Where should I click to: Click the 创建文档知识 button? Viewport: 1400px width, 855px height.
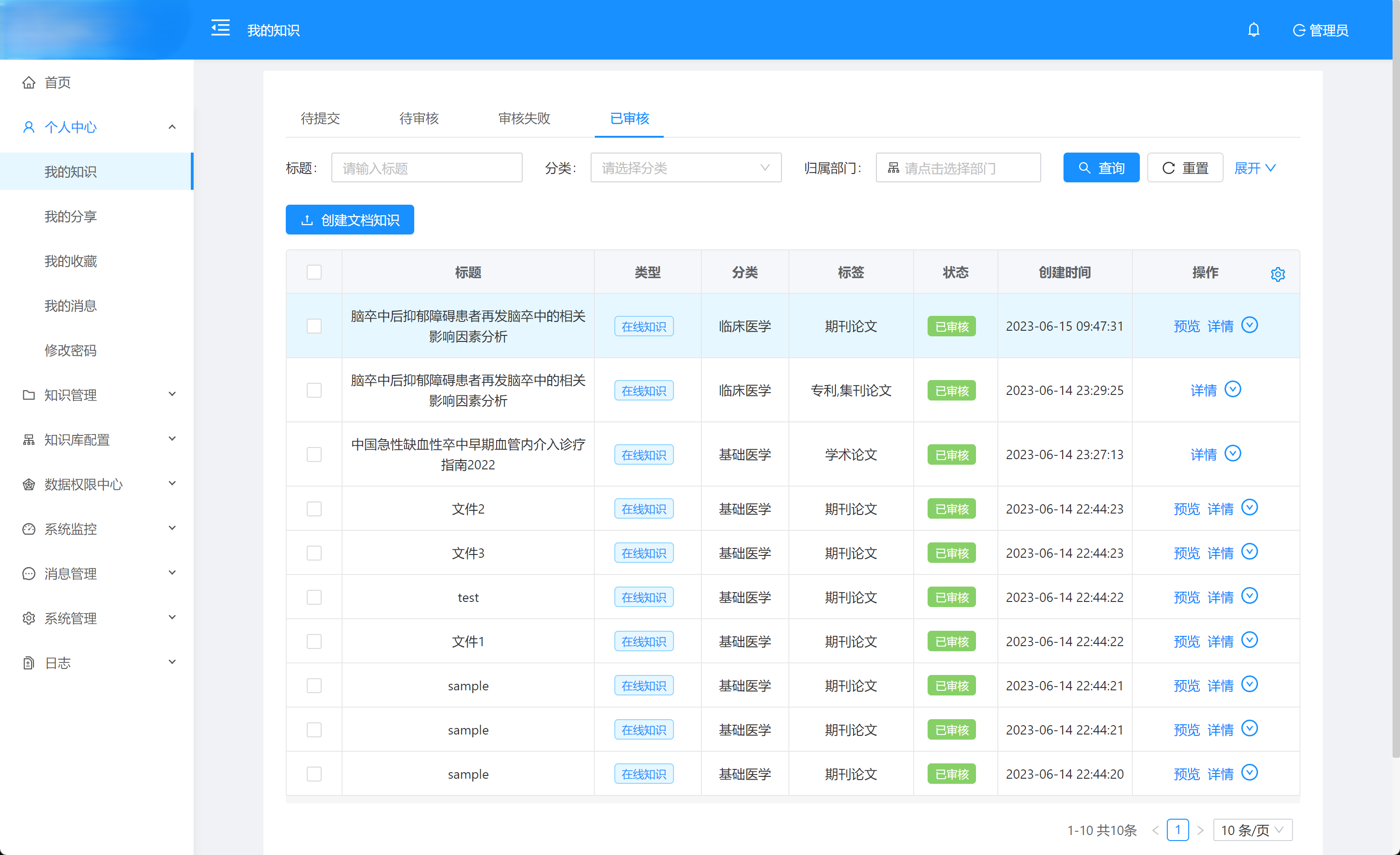coord(350,220)
